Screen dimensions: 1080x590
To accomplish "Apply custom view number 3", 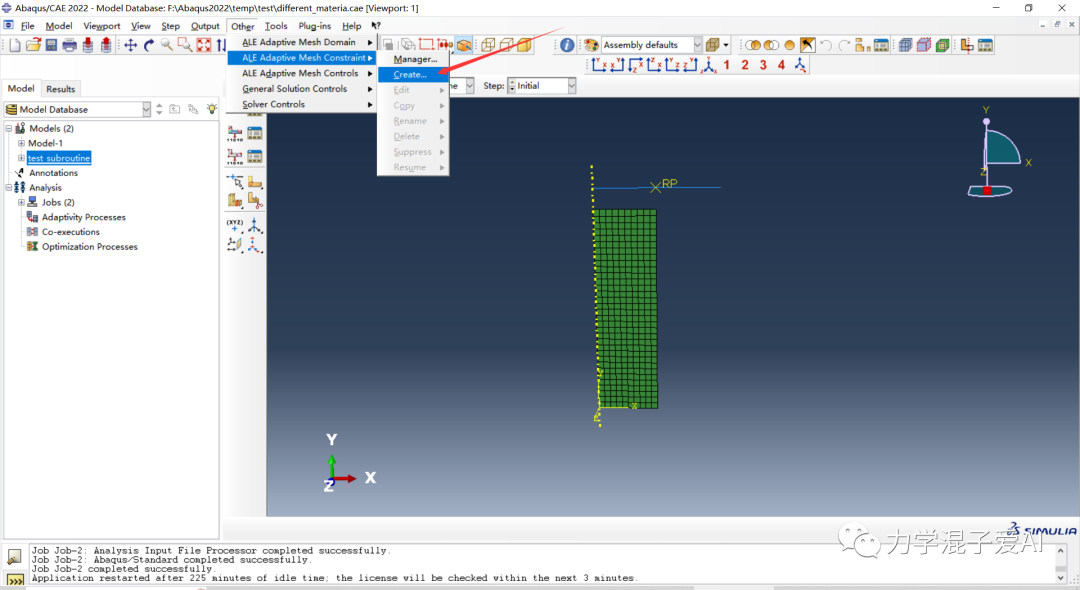I will coord(763,65).
